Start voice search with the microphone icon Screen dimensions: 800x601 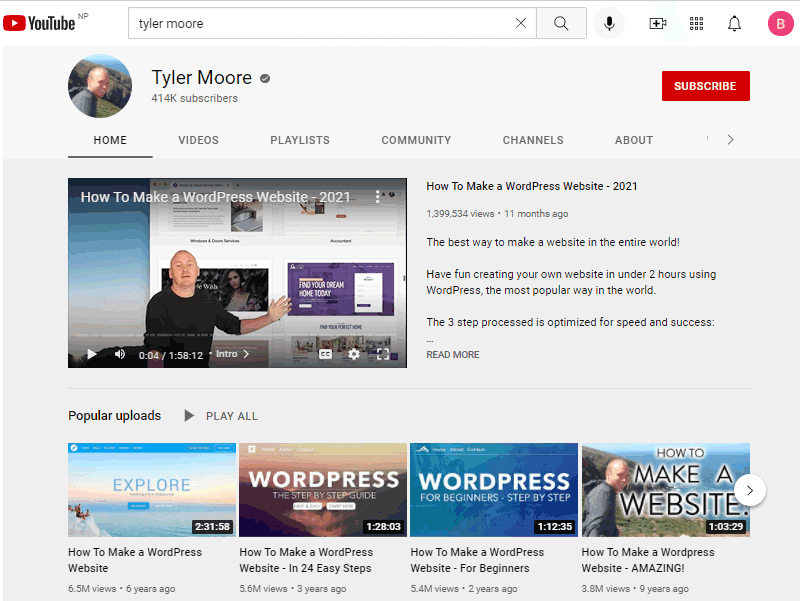point(609,23)
